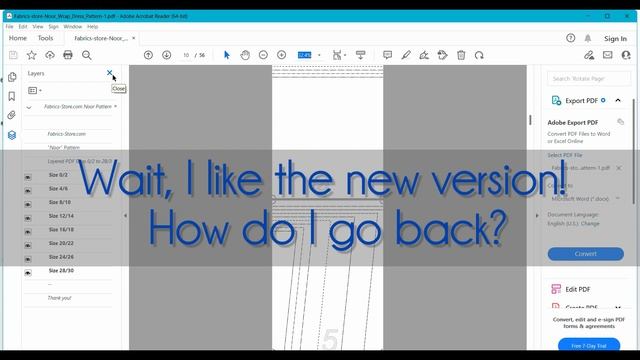
Task: Click the read mode scrolling icon
Action: [360, 55]
